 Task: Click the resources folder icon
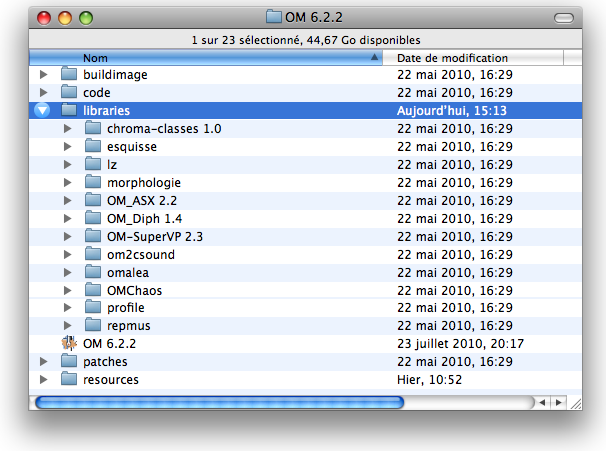pos(69,379)
